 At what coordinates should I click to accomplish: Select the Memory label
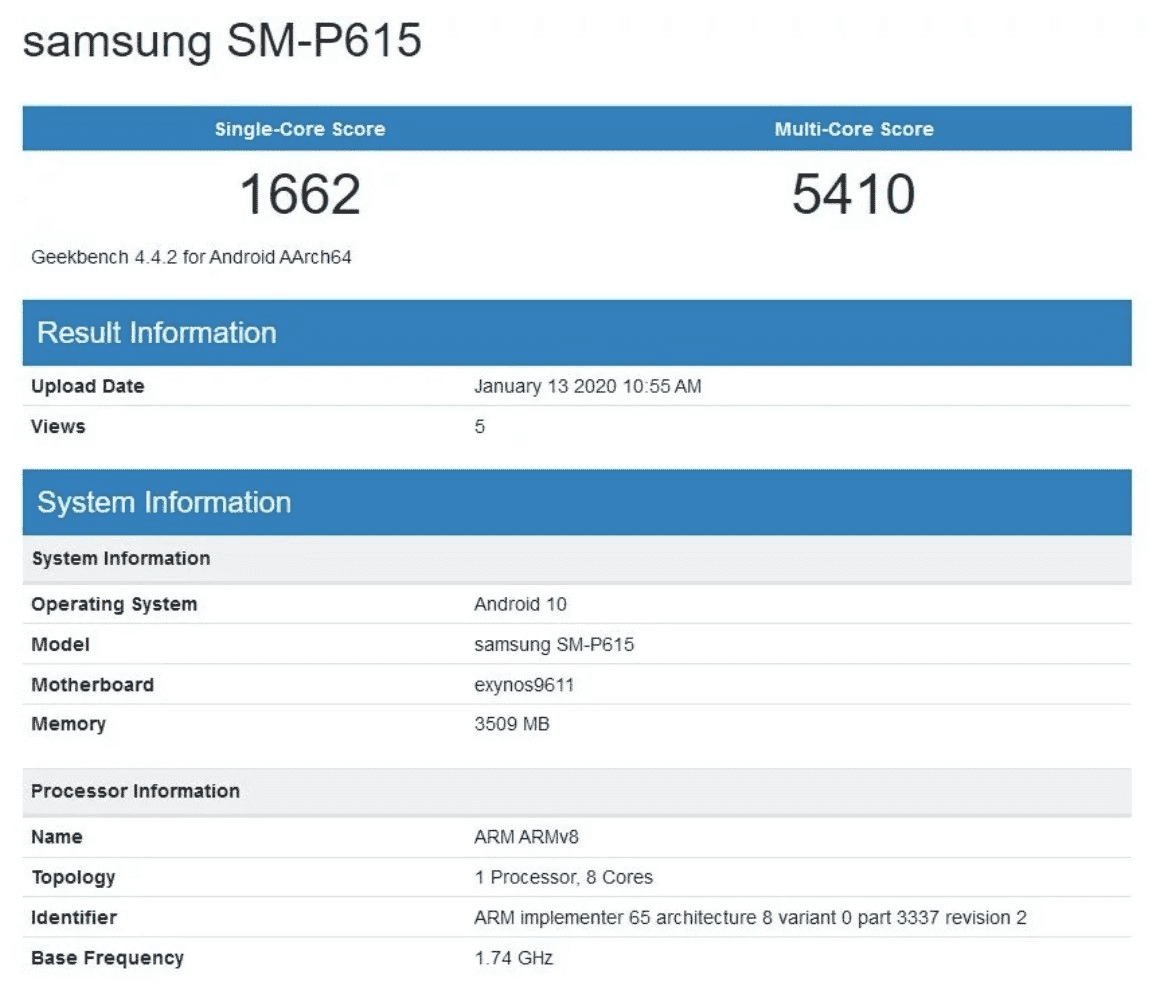[x=68, y=724]
